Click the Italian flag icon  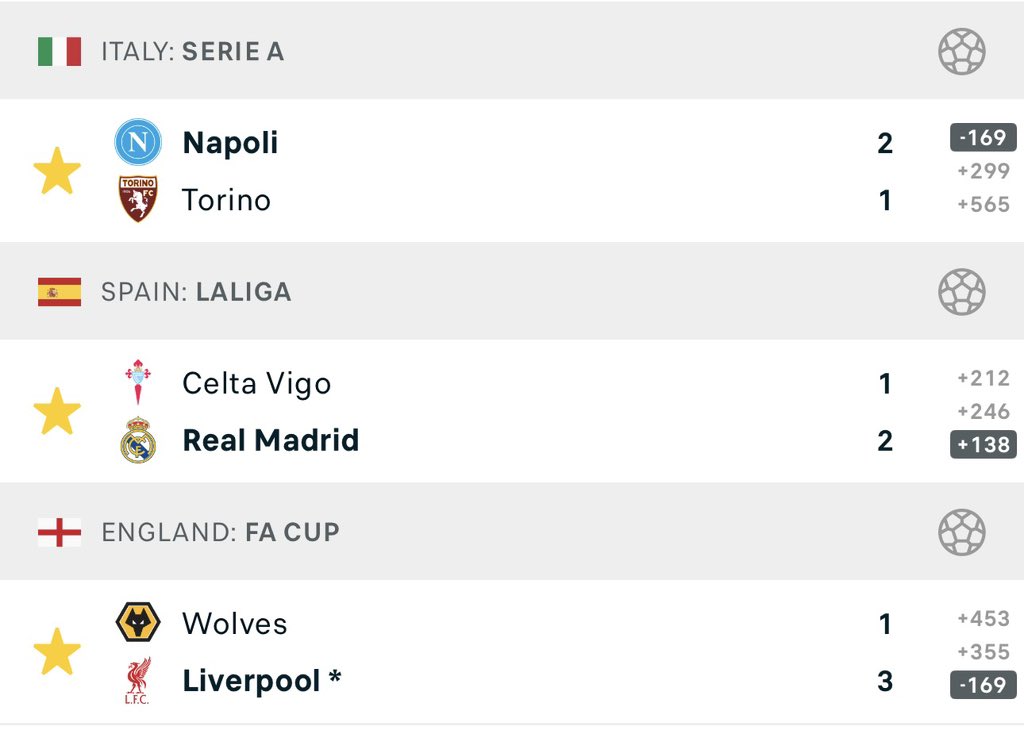(x=59, y=51)
